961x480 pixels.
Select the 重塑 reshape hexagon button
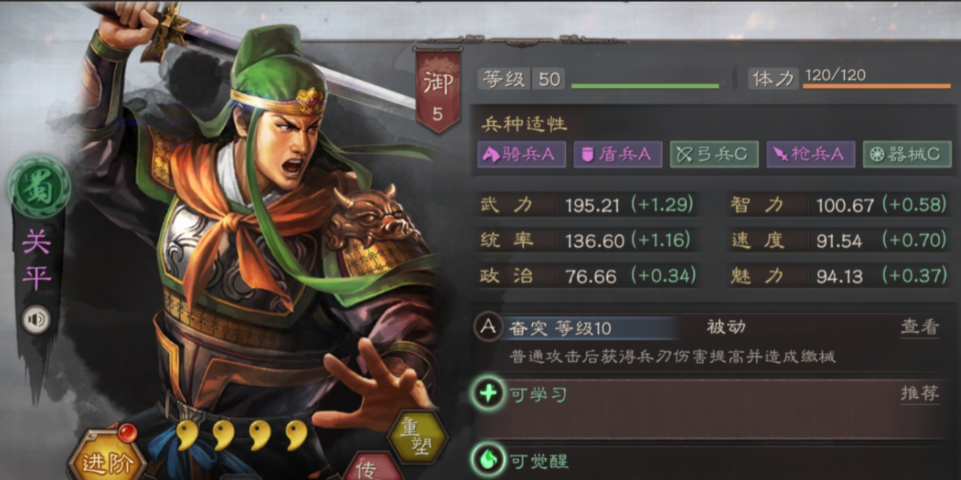pos(417,436)
